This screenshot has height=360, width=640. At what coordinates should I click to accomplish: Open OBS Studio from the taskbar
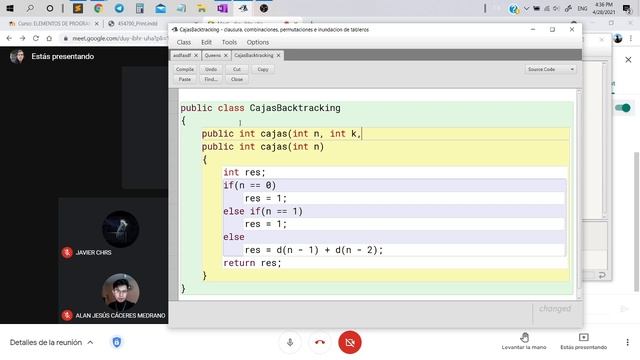264,8
